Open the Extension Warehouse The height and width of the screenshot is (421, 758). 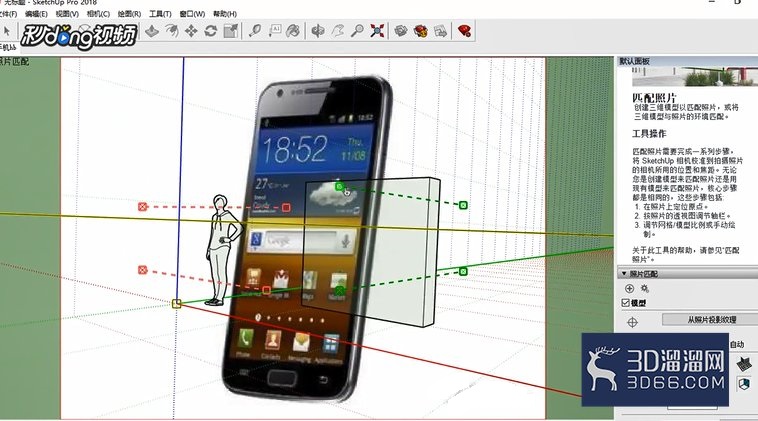click(x=421, y=31)
